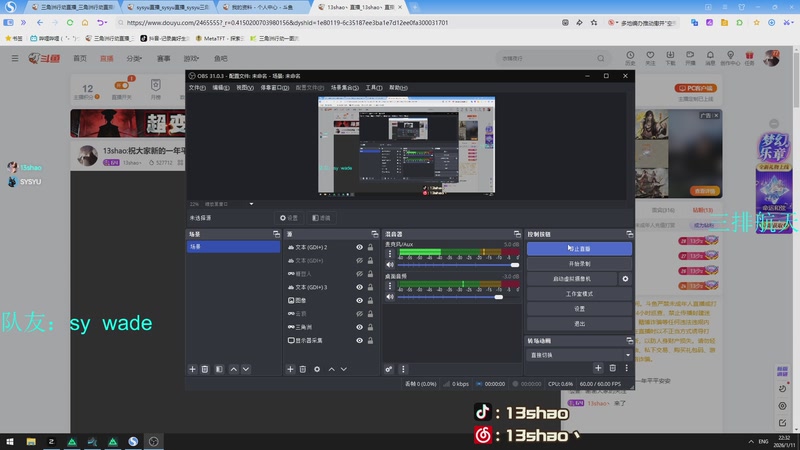
Task: Remove selected scene with trash icon
Action: point(205,369)
